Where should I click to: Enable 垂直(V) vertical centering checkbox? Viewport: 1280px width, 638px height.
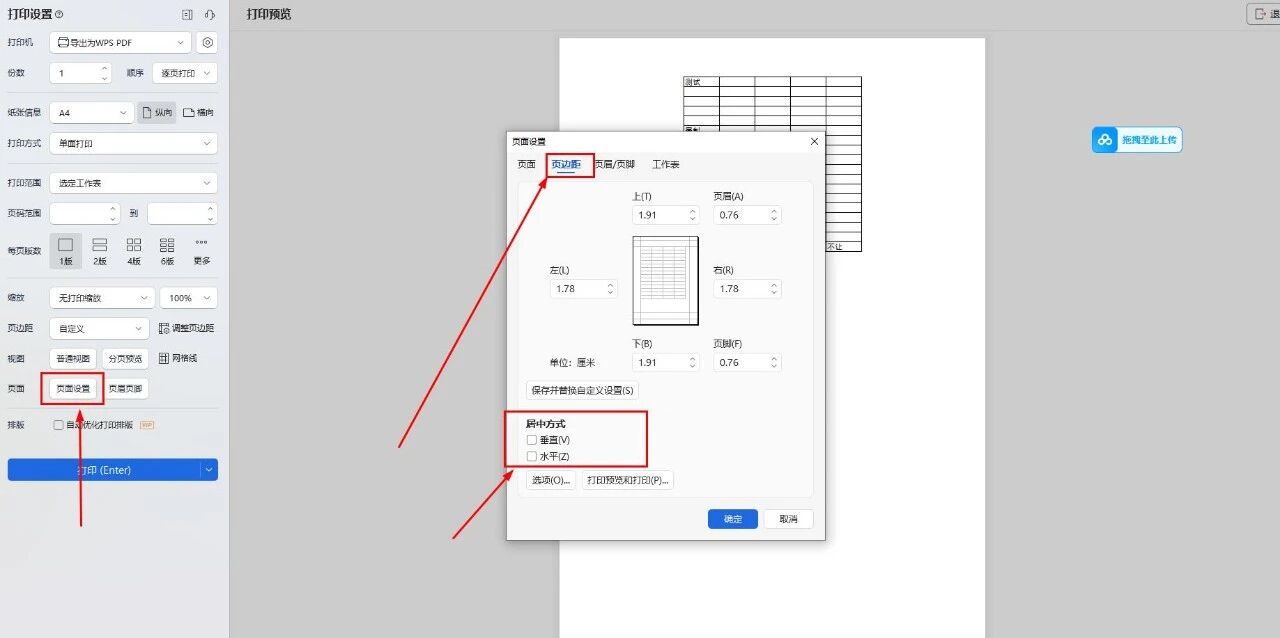[x=532, y=440]
